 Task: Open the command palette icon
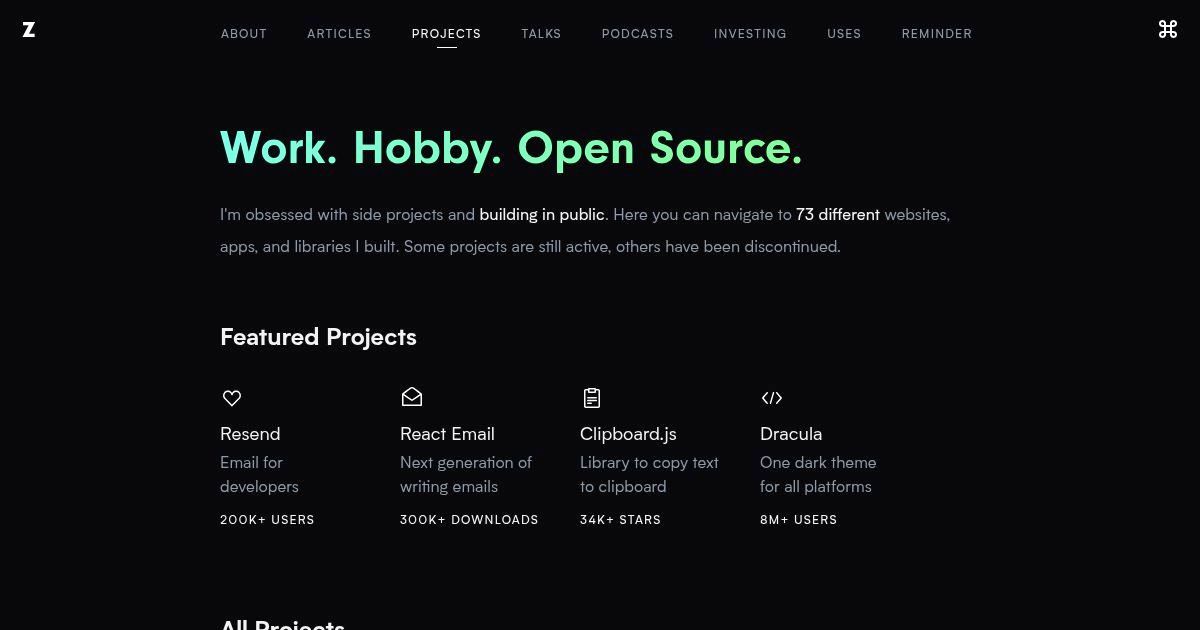[x=1167, y=29]
